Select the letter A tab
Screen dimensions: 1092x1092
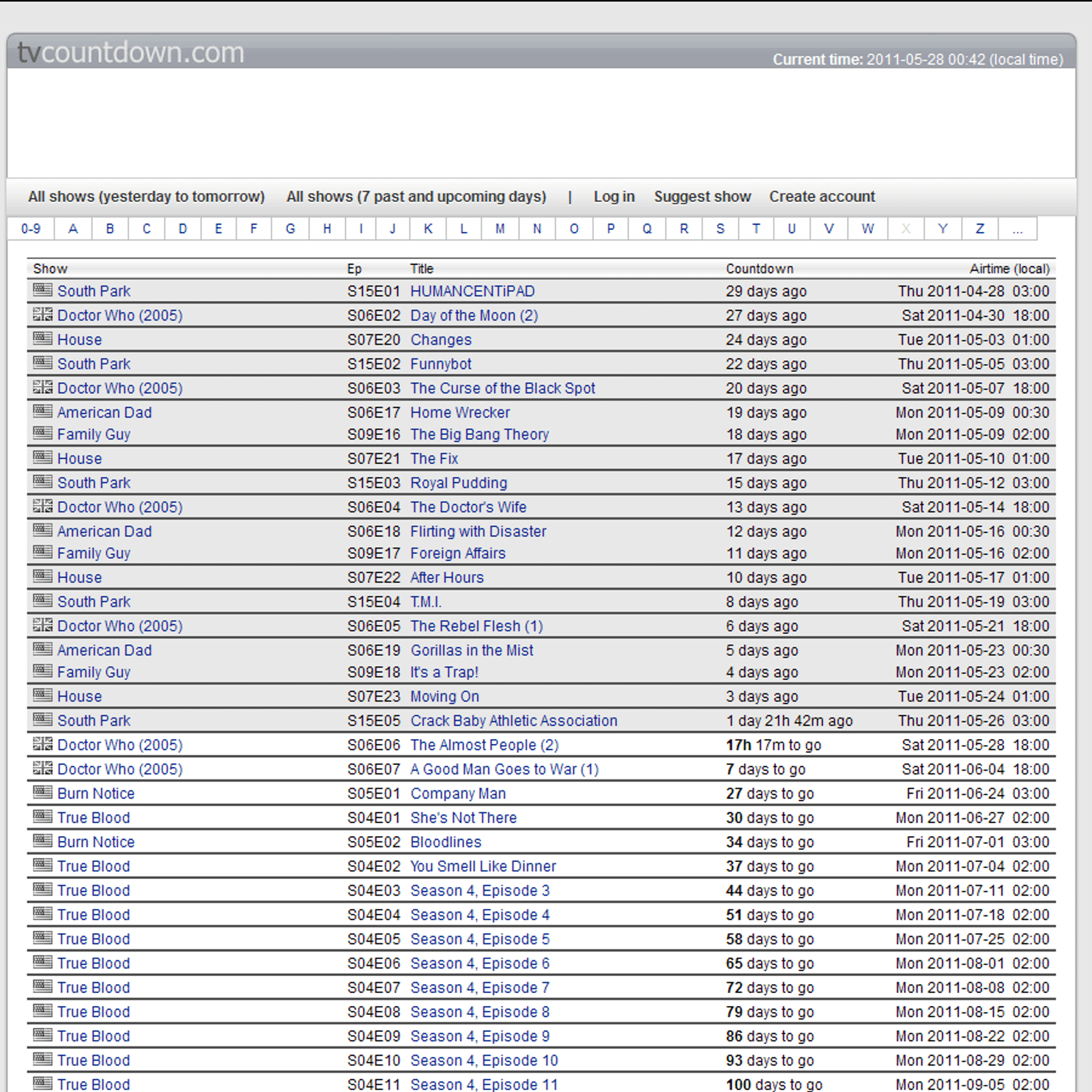coord(73,229)
